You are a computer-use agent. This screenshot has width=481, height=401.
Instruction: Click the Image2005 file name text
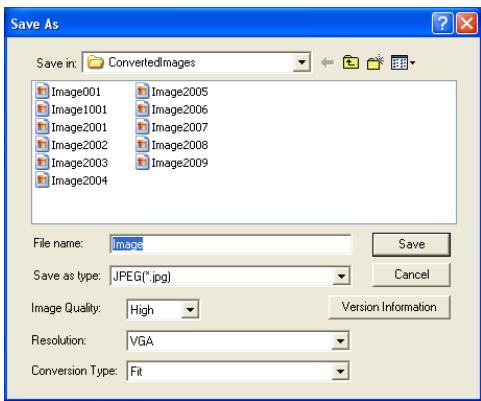click(x=180, y=92)
